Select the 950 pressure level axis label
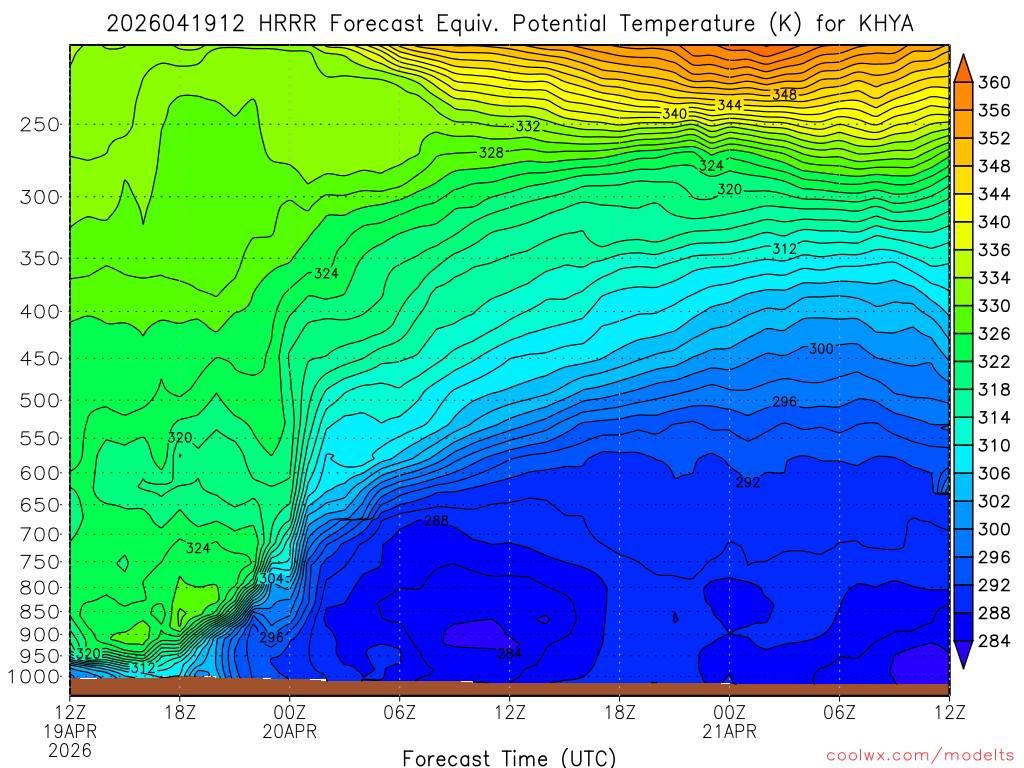 40,656
